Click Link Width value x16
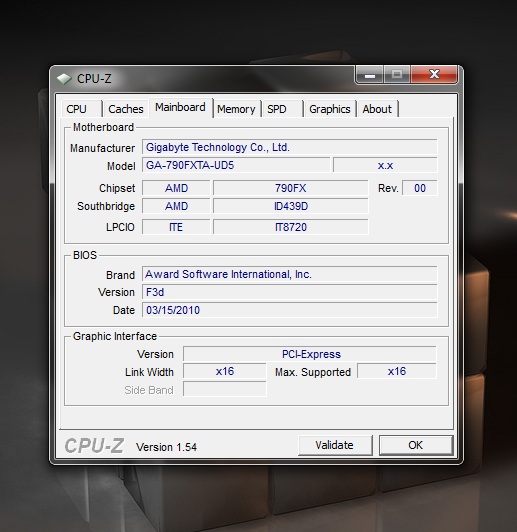Screen dimensions: 517x532 [x=225, y=372]
